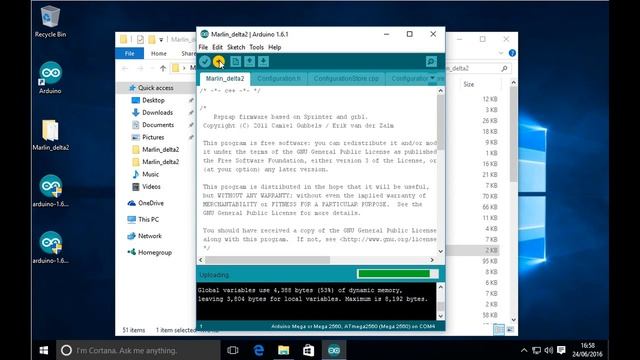Image resolution: width=640 pixels, height=360 pixels.
Task: Click the editor horizontal scrollbar thumb
Action: (x=267, y=260)
